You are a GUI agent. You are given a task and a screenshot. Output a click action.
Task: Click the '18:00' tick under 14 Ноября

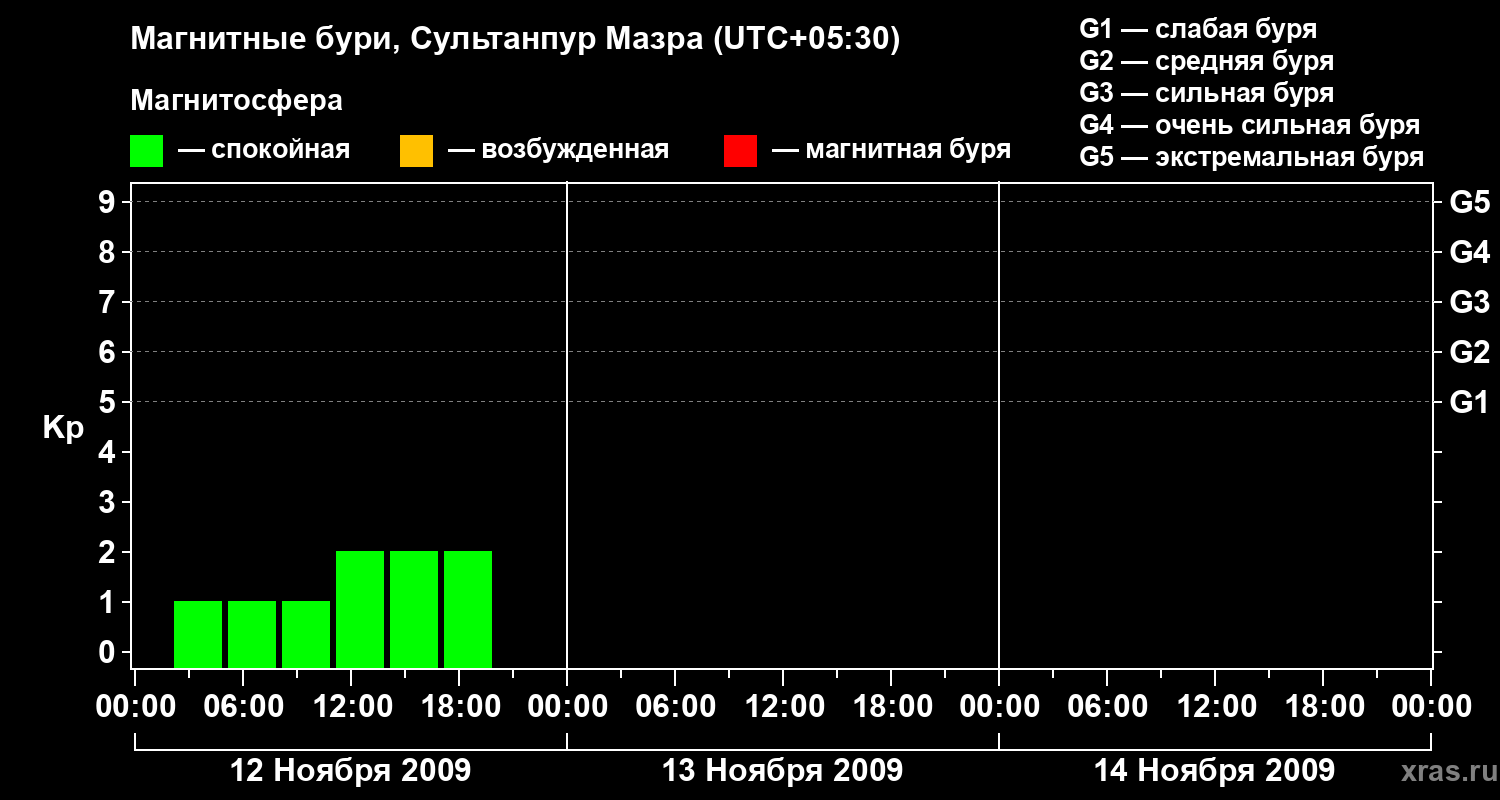coord(1323,707)
